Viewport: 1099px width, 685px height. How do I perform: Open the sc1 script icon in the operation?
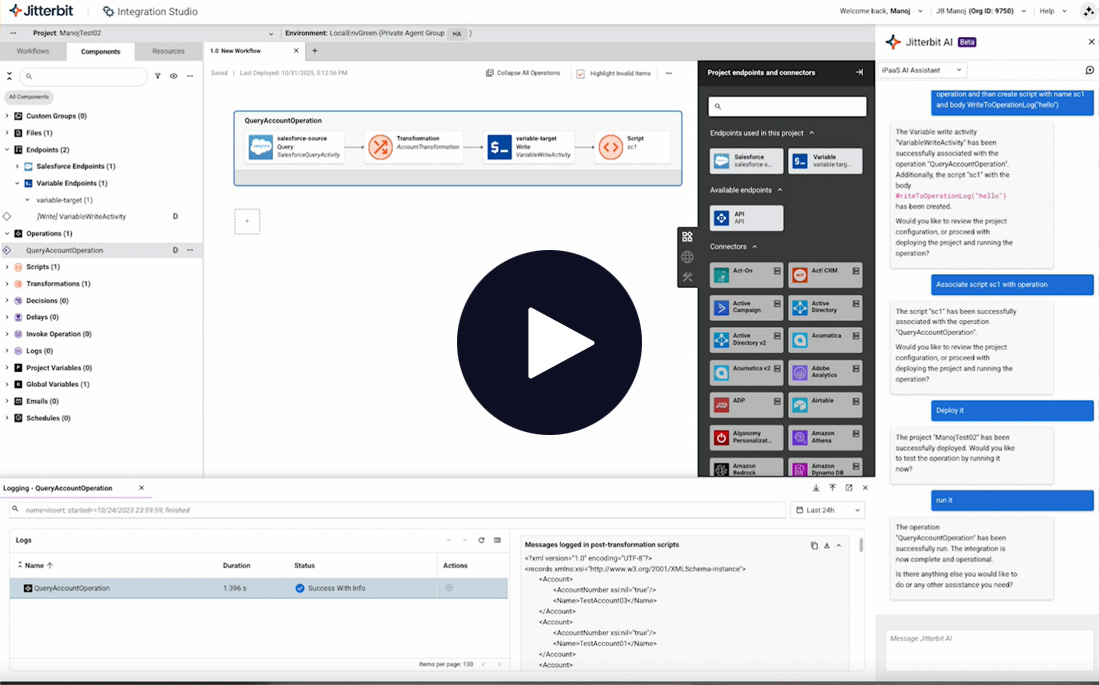(x=610, y=147)
